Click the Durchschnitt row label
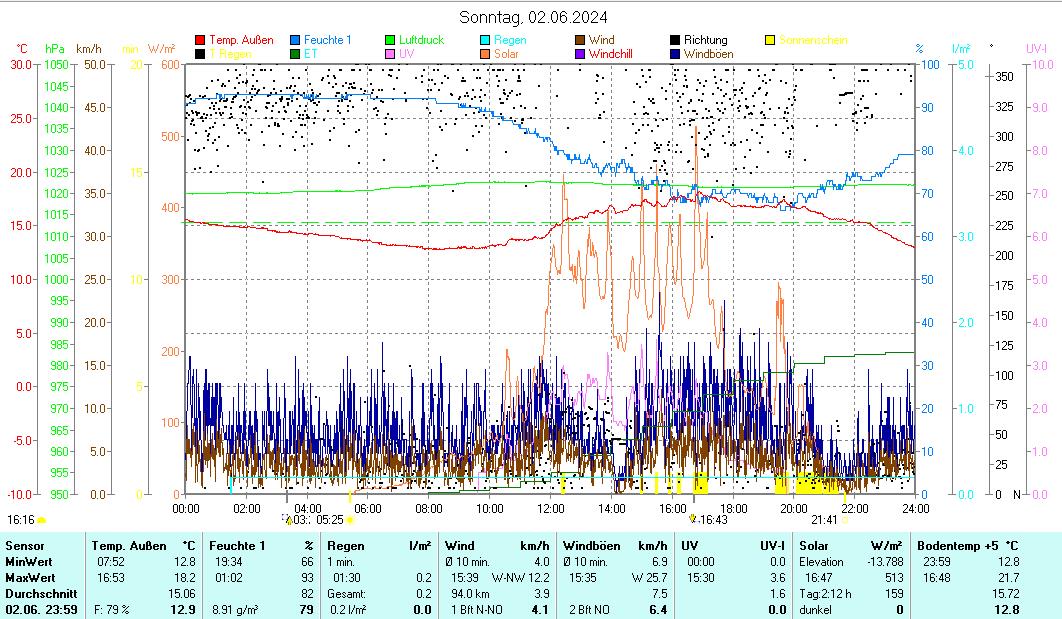 (x=38, y=594)
